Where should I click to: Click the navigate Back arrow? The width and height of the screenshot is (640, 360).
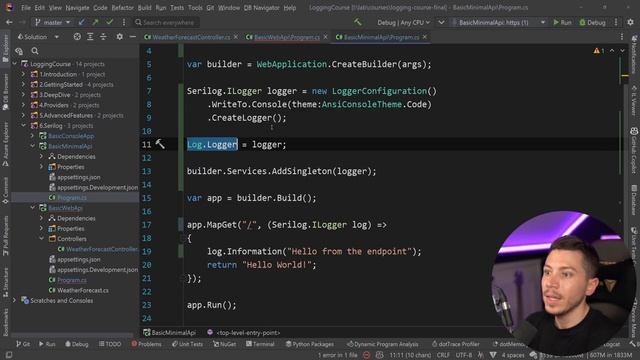click(x=9, y=22)
